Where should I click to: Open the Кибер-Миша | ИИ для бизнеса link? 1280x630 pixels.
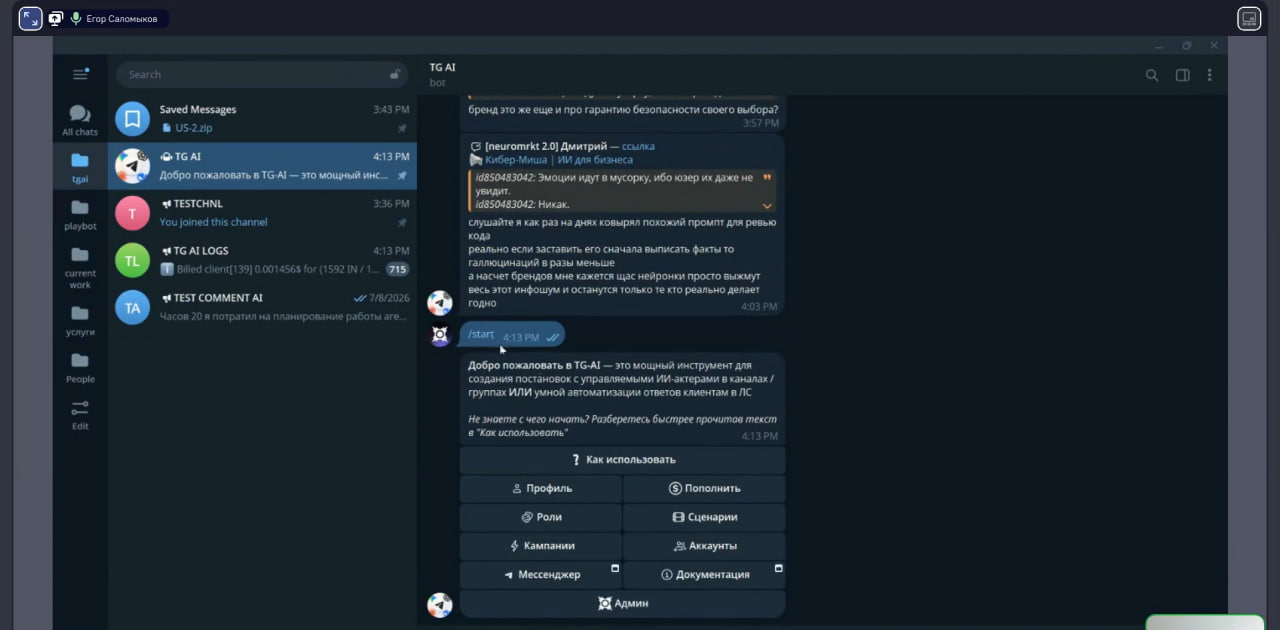(558, 159)
